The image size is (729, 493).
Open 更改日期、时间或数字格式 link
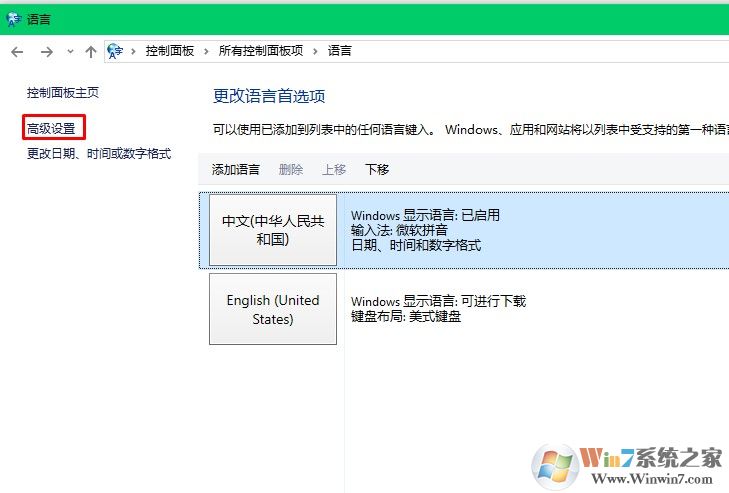pyautogui.click(x=99, y=153)
